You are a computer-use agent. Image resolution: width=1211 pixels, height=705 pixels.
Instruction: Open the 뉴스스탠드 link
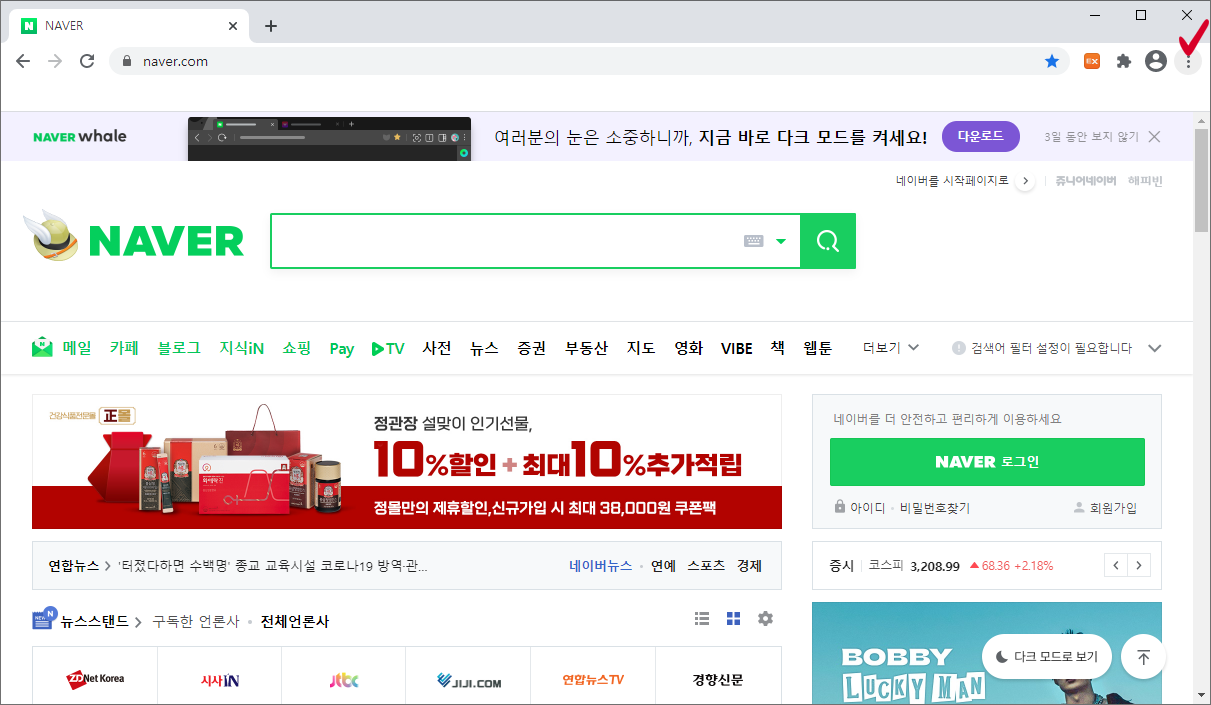pyautogui.click(x=94, y=621)
